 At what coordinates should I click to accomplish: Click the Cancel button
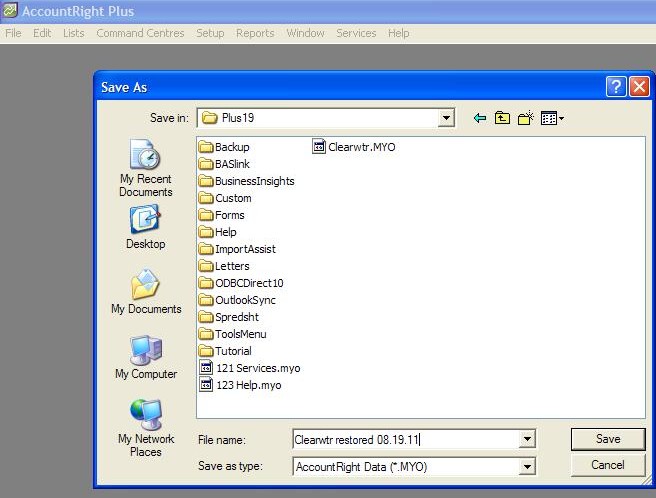coord(608,465)
